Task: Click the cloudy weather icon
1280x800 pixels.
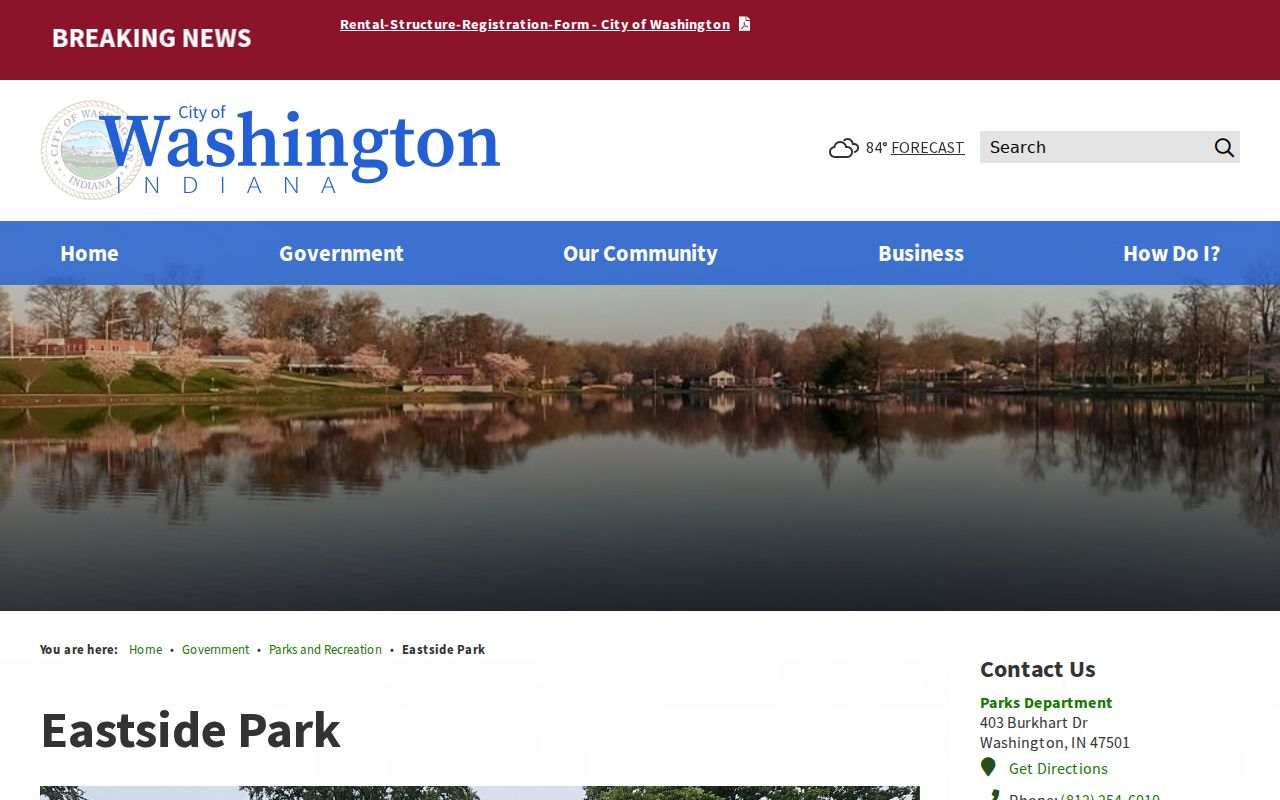Action: pos(844,148)
